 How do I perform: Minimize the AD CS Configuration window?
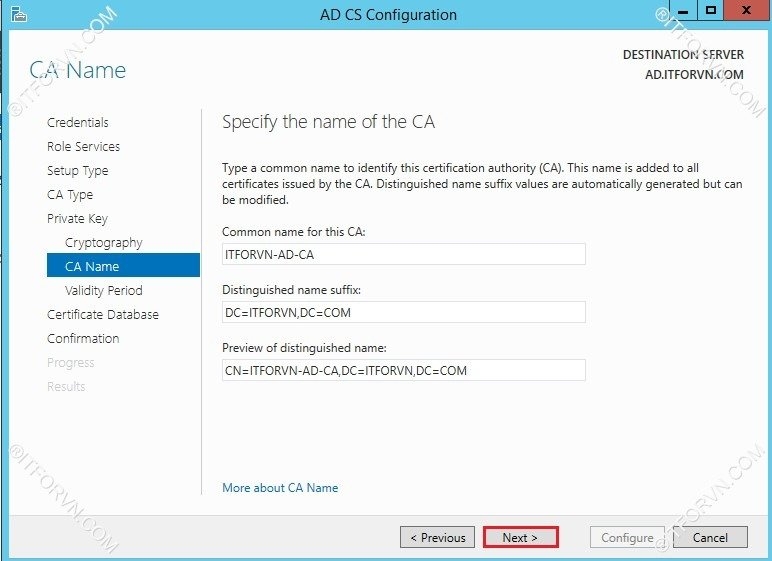682,12
